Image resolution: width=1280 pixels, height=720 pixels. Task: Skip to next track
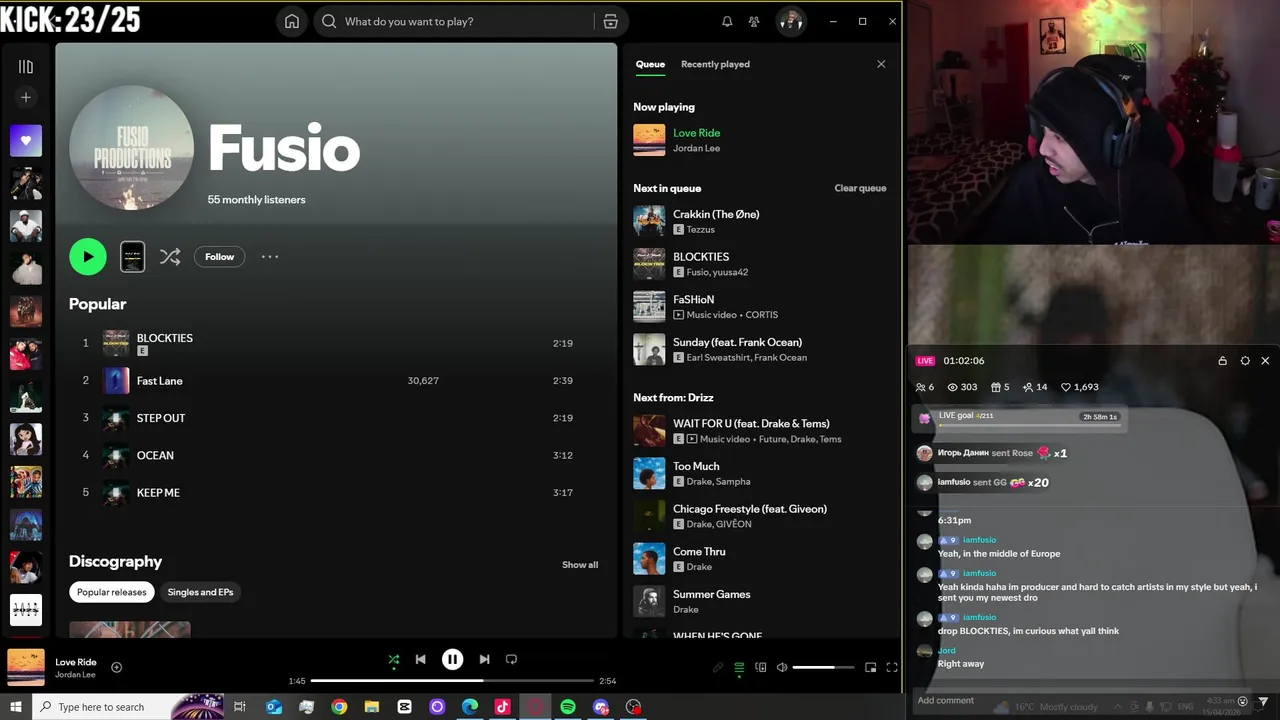point(484,660)
